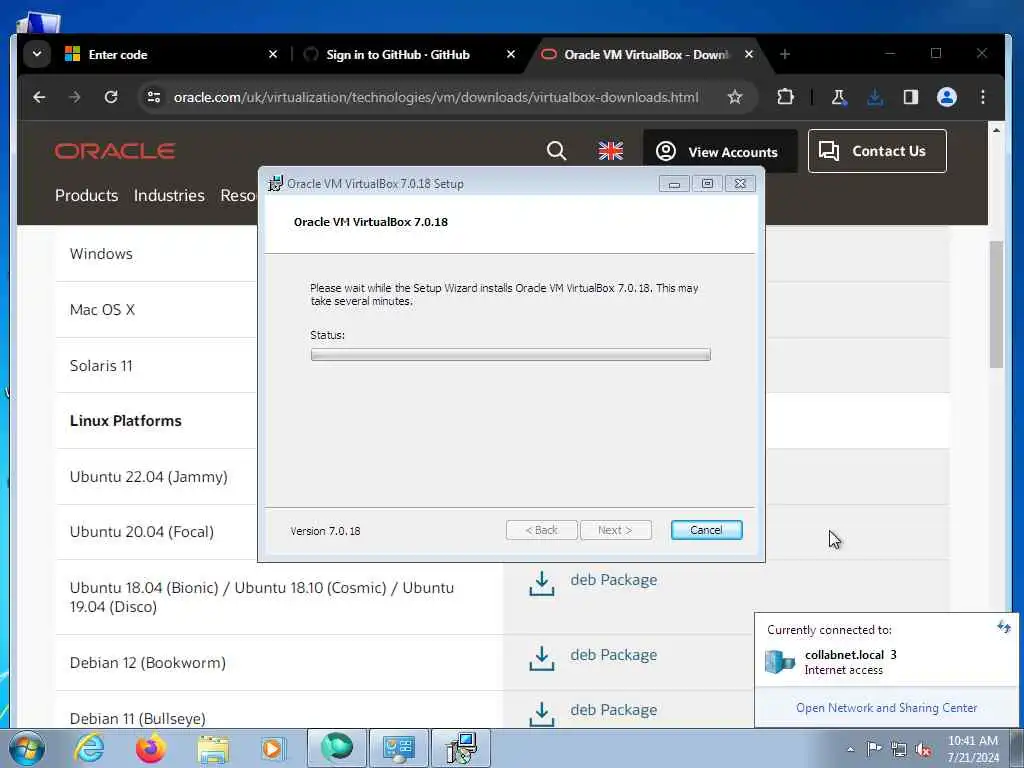Screen dimensions: 1024x768
Task: Open the taskbar clock 10:41 AM
Action: click(x=972, y=749)
